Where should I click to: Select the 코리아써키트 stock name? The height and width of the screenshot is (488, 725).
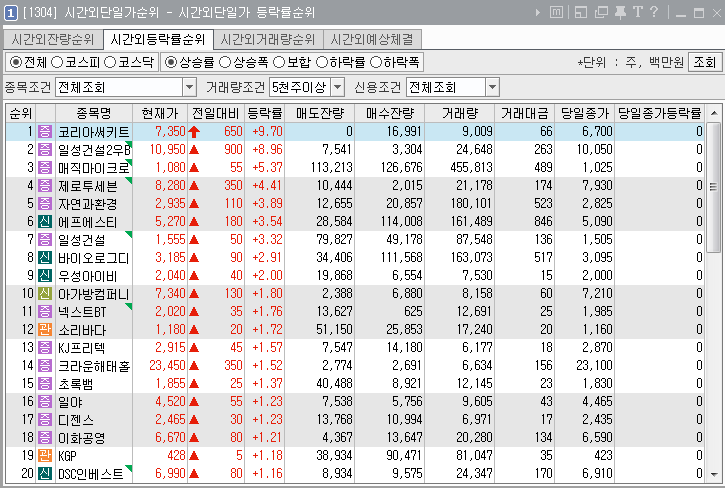coord(93,132)
